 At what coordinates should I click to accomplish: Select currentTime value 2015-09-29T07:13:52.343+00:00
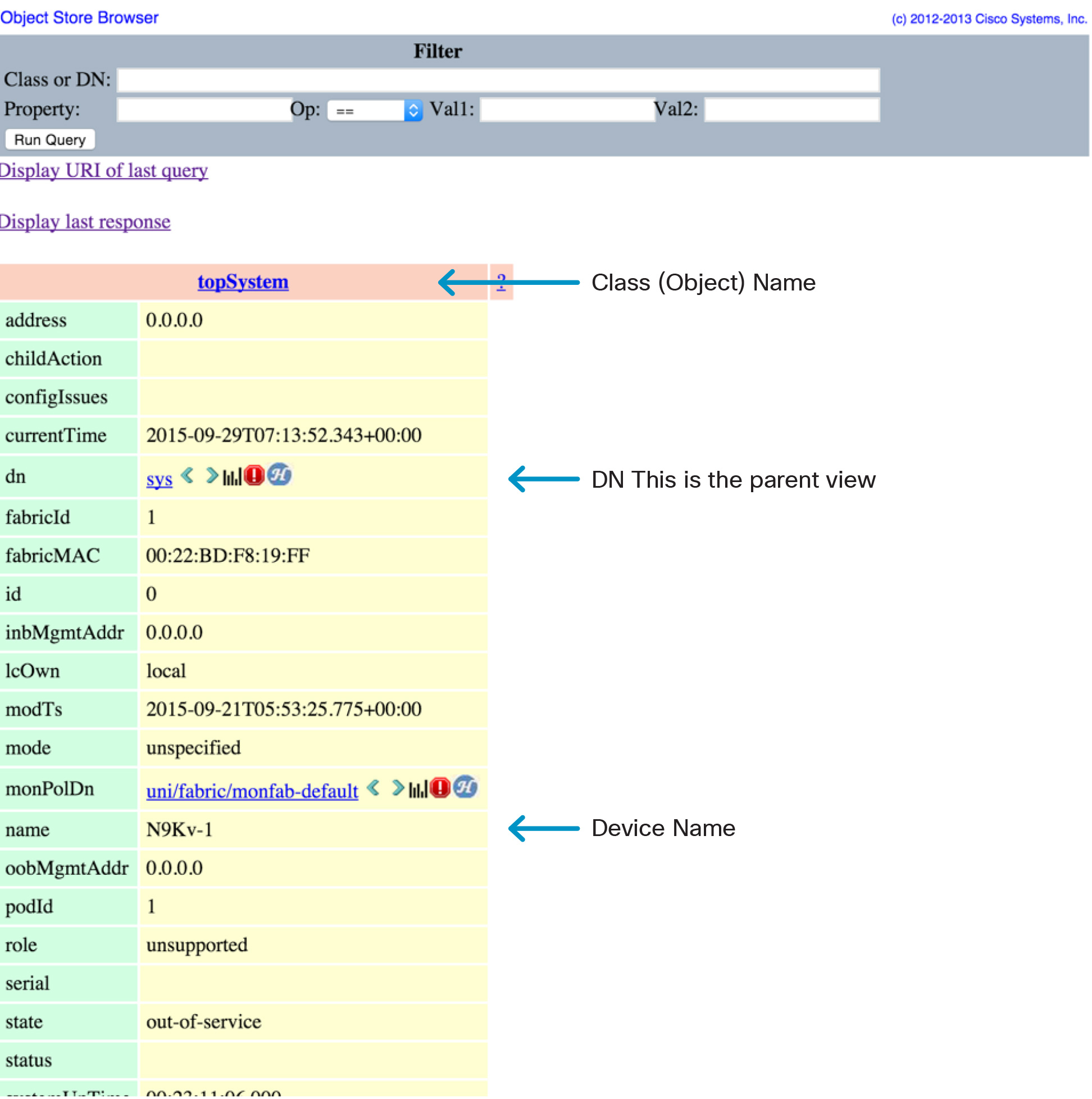click(284, 436)
